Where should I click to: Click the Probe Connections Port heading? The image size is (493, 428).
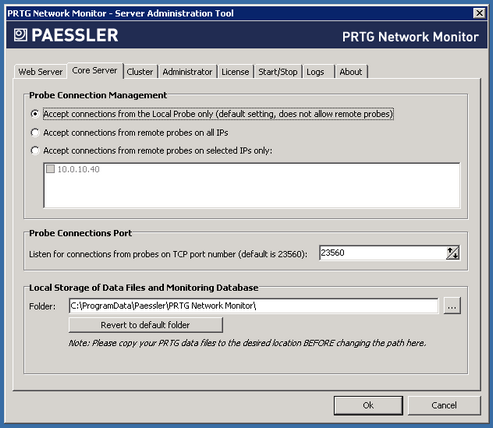click(80, 233)
